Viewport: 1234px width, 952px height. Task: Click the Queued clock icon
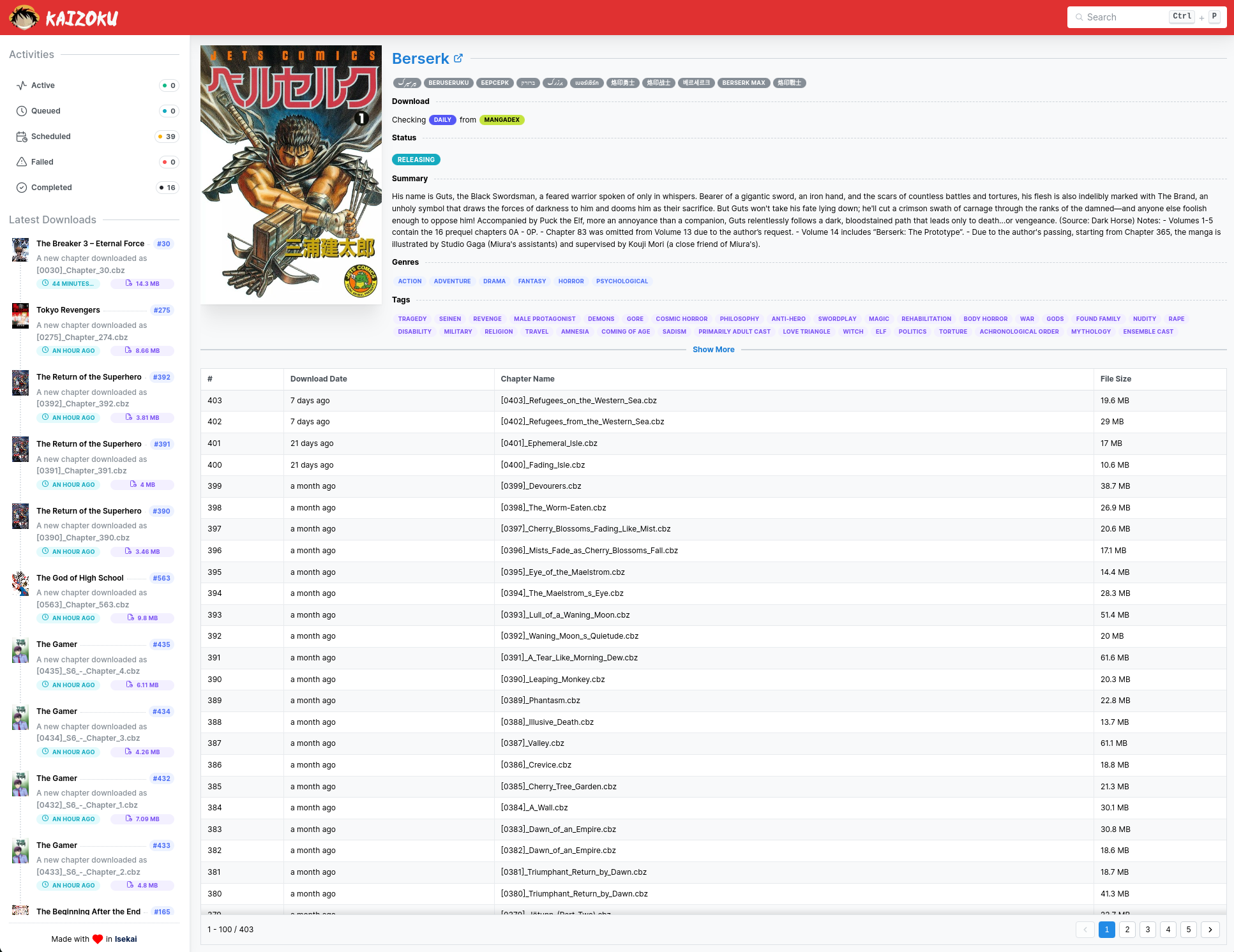[x=22, y=111]
